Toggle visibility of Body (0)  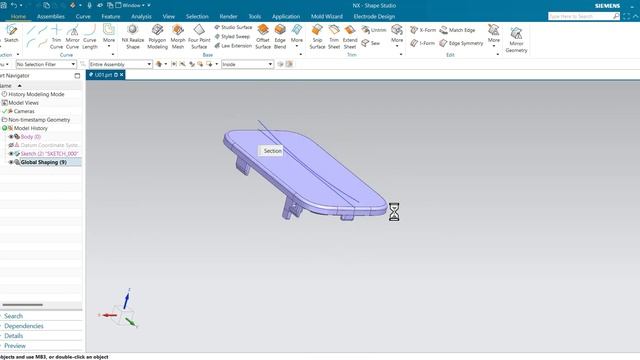click(11, 137)
